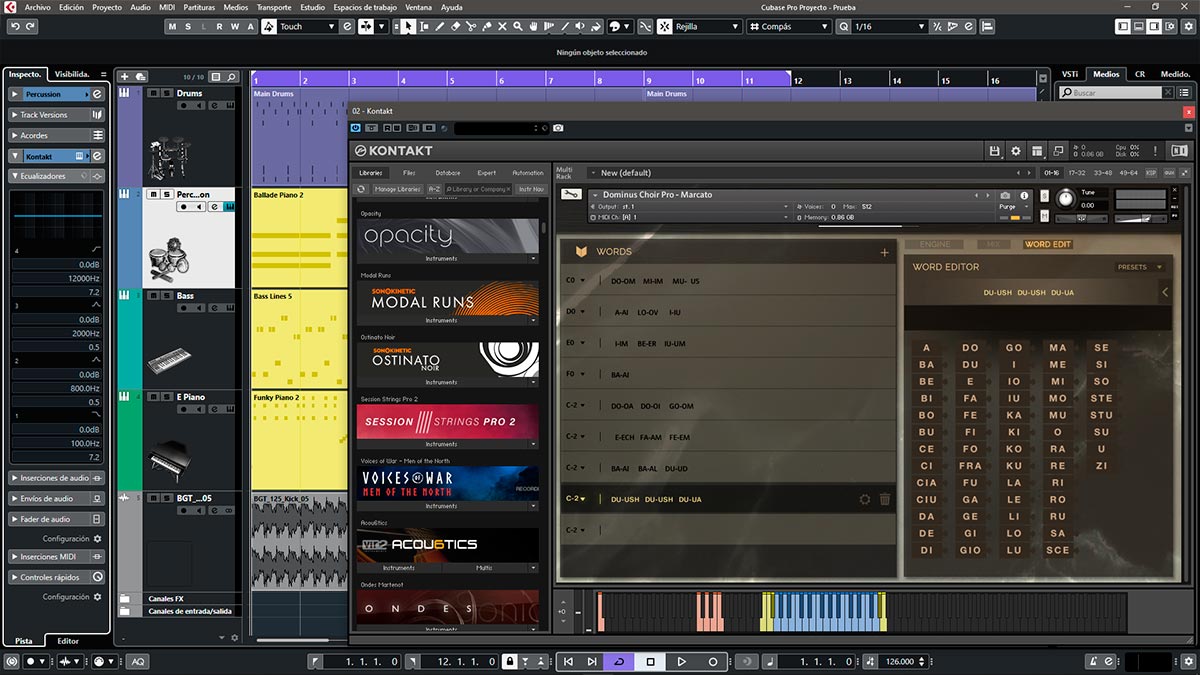The image size is (1200, 675).
Task: Click the wrench icon of Dominus Choir
Action: [x=571, y=194]
